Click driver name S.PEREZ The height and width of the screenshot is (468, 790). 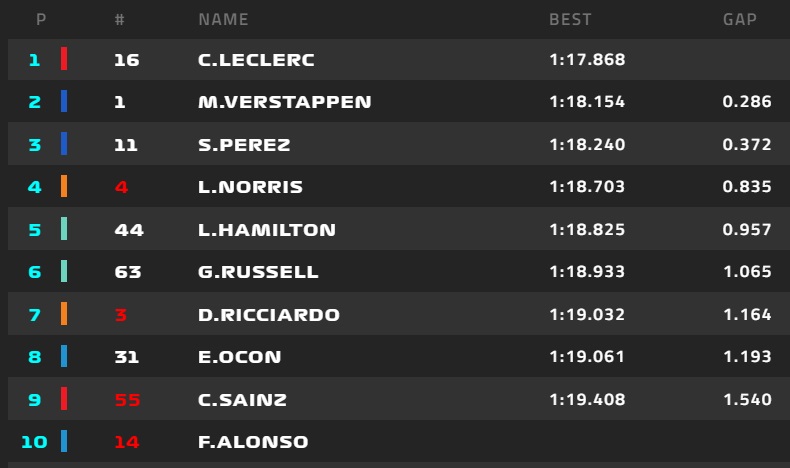(244, 145)
